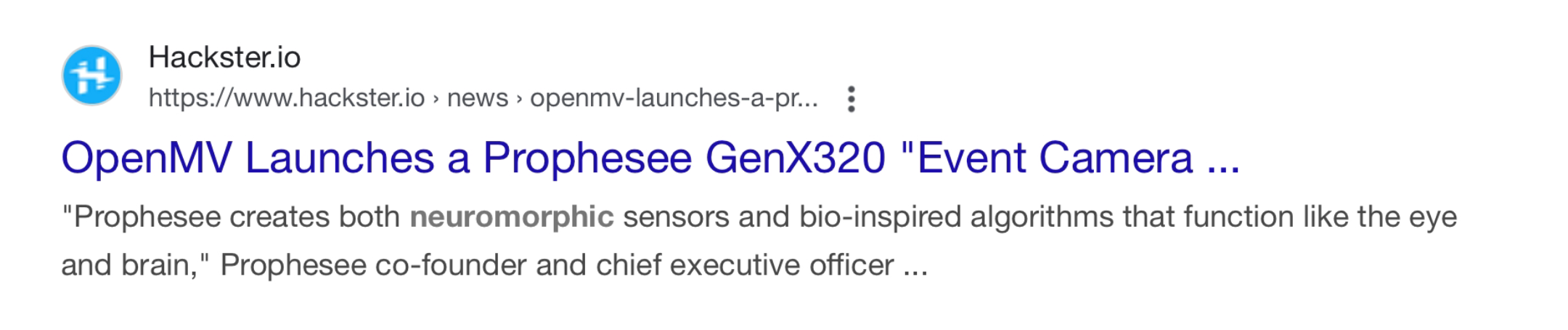Open the OpenMV Launches a Prophesee result title
The height and width of the screenshot is (330, 1568).
click(650, 158)
